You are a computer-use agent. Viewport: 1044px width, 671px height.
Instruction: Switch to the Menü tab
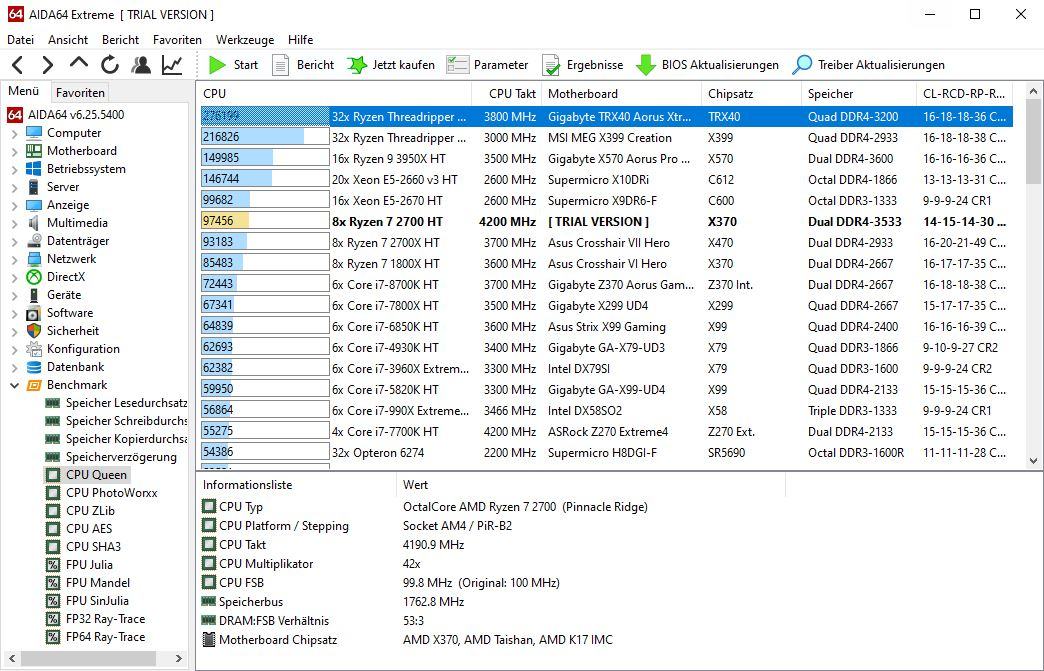pos(23,91)
